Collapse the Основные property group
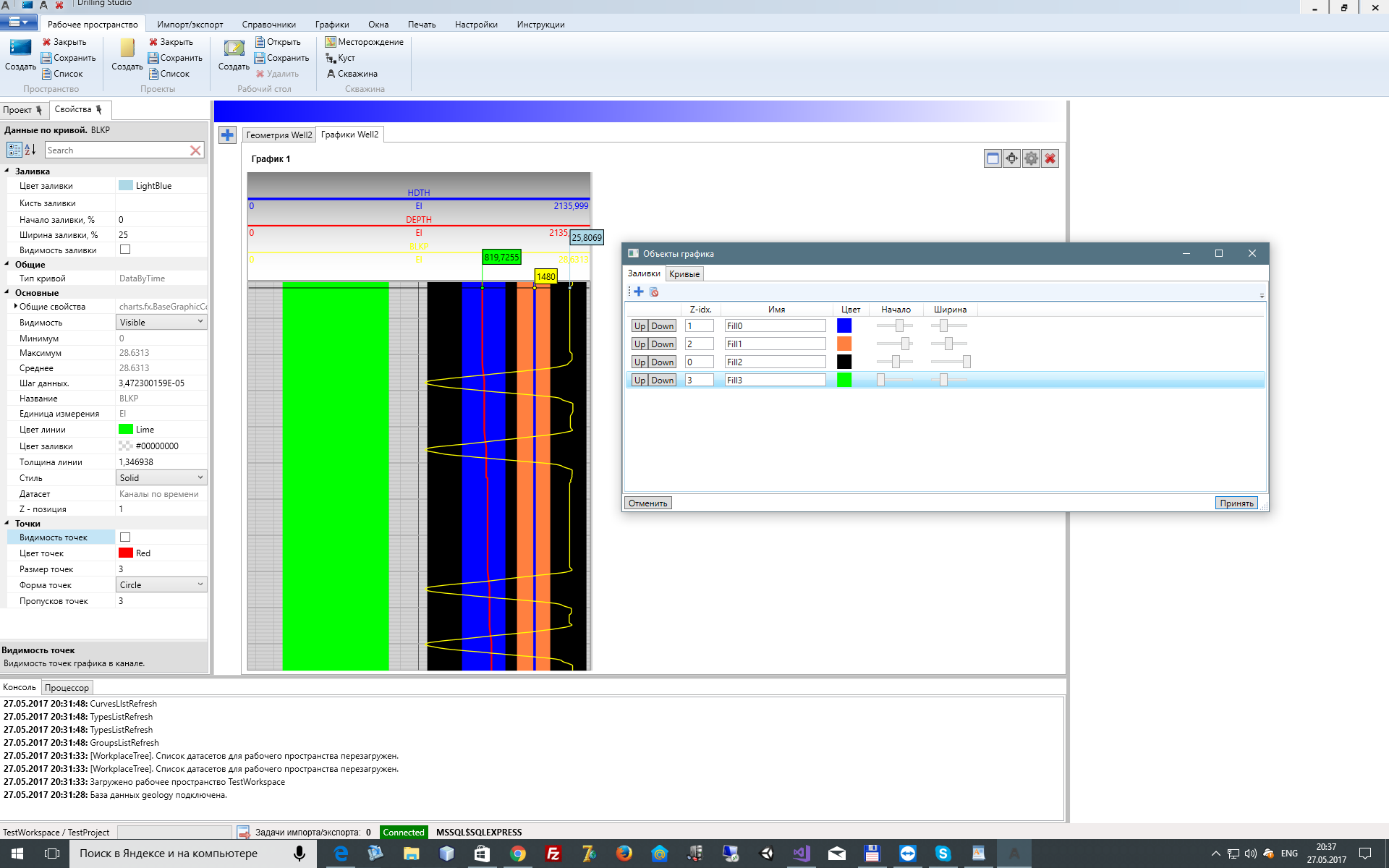The width and height of the screenshot is (1389, 868). click(7, 292)
